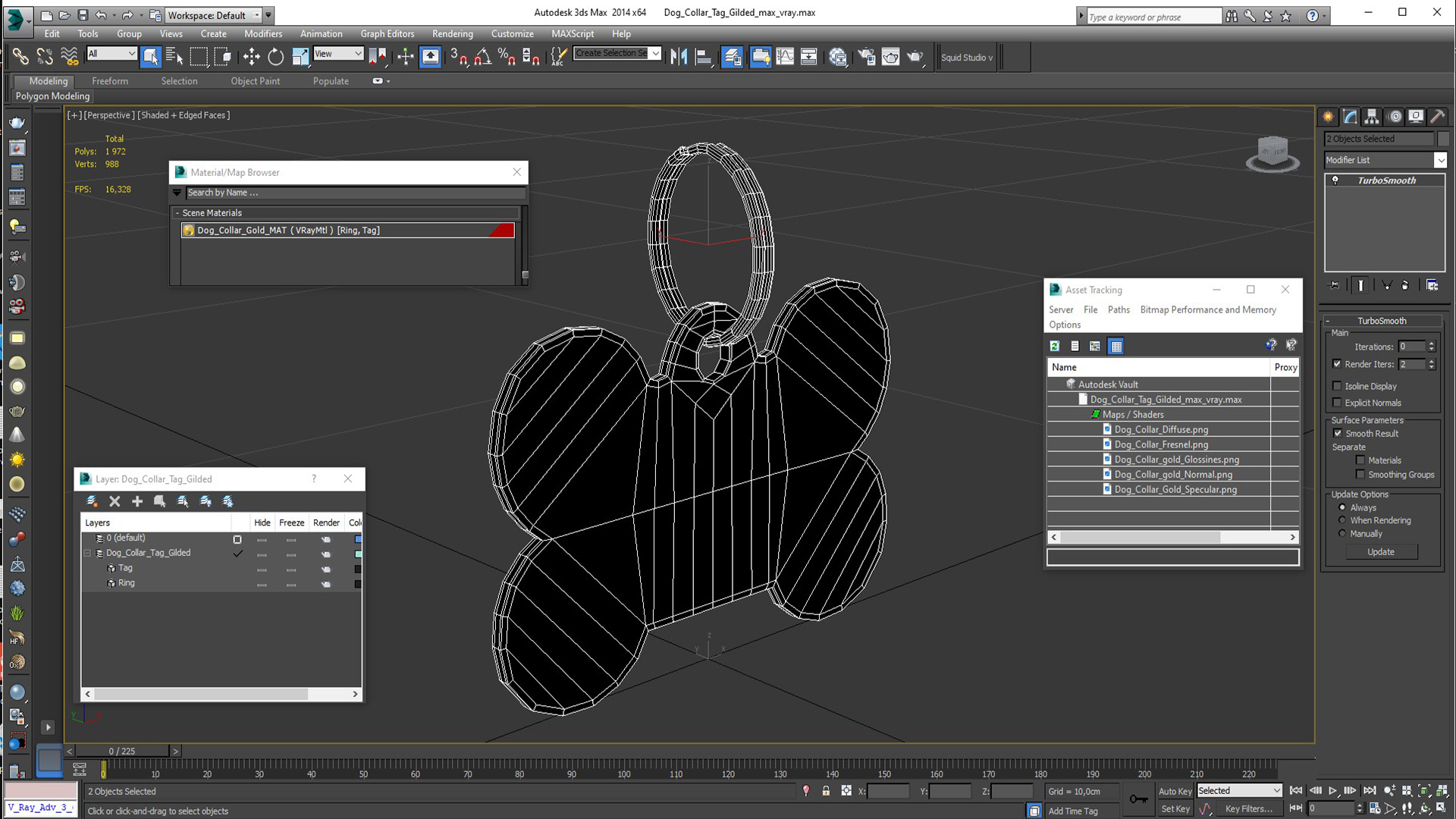Open the Utilities hammer panel tab

point(1437,117)
